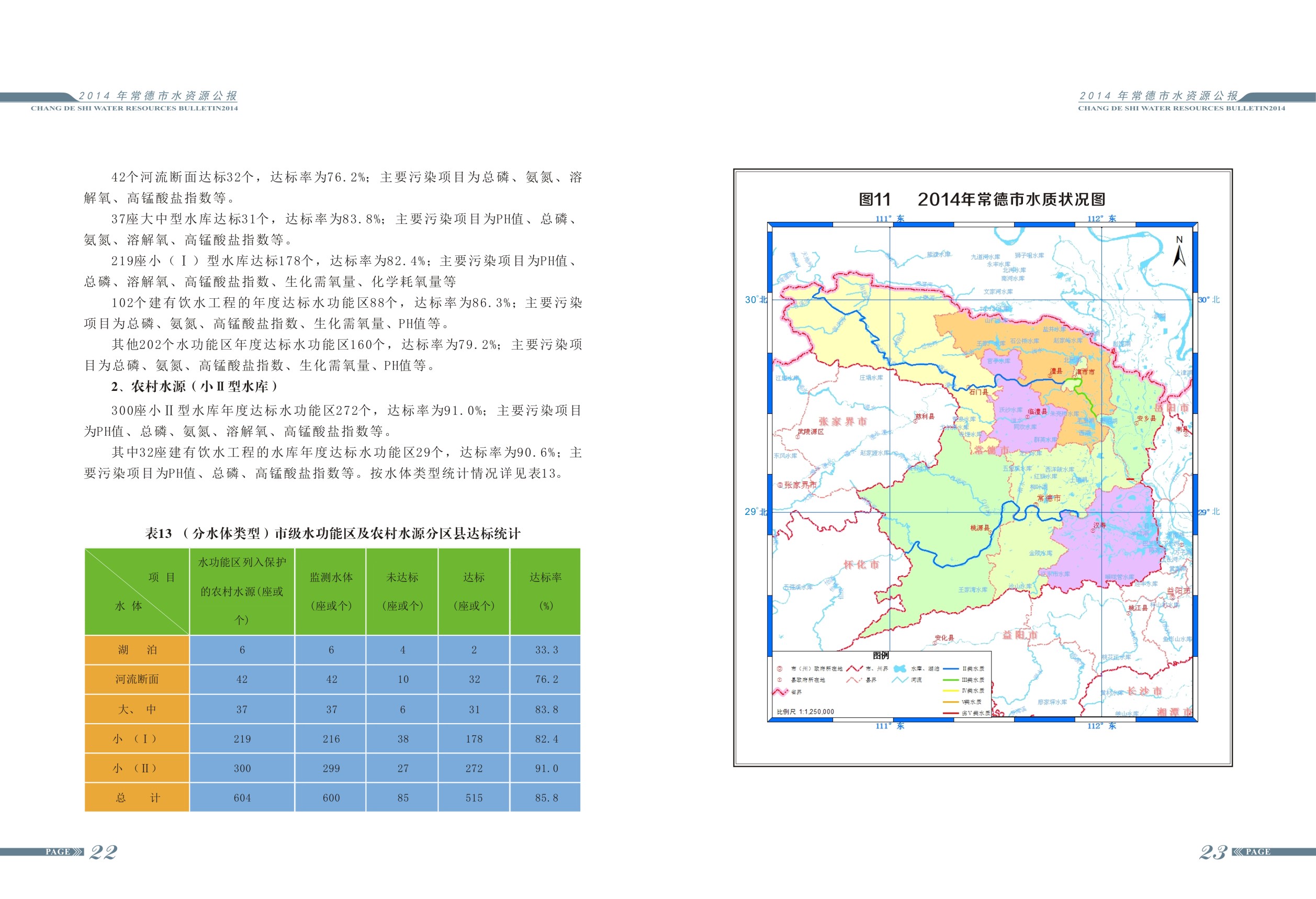Image resolution: width=1316 pixels, height=899 pixels.
Task: Click the 表13 table caption
Action: (333, 533)
